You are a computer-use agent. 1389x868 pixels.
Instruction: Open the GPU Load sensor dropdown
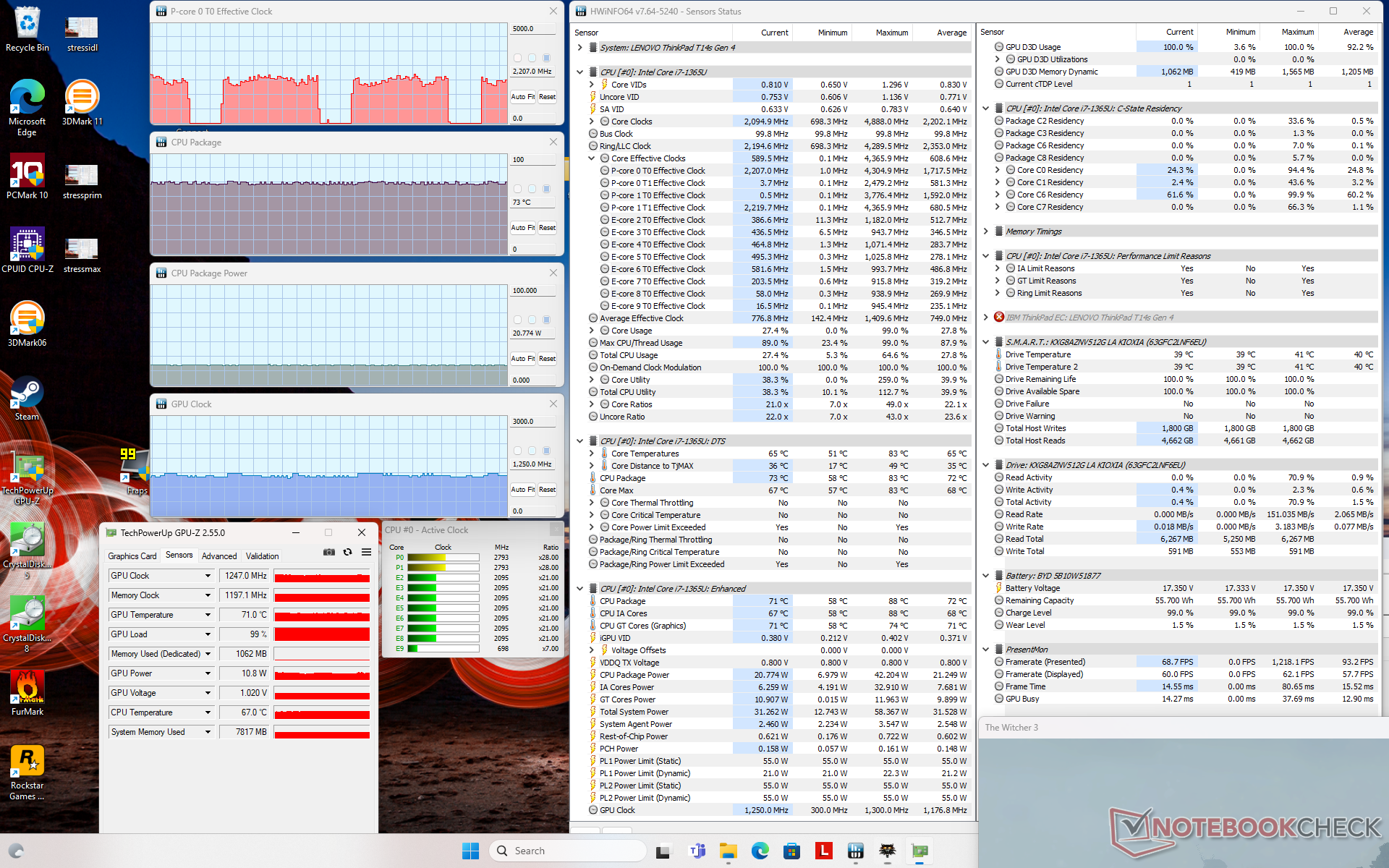[x=208, y=634]
